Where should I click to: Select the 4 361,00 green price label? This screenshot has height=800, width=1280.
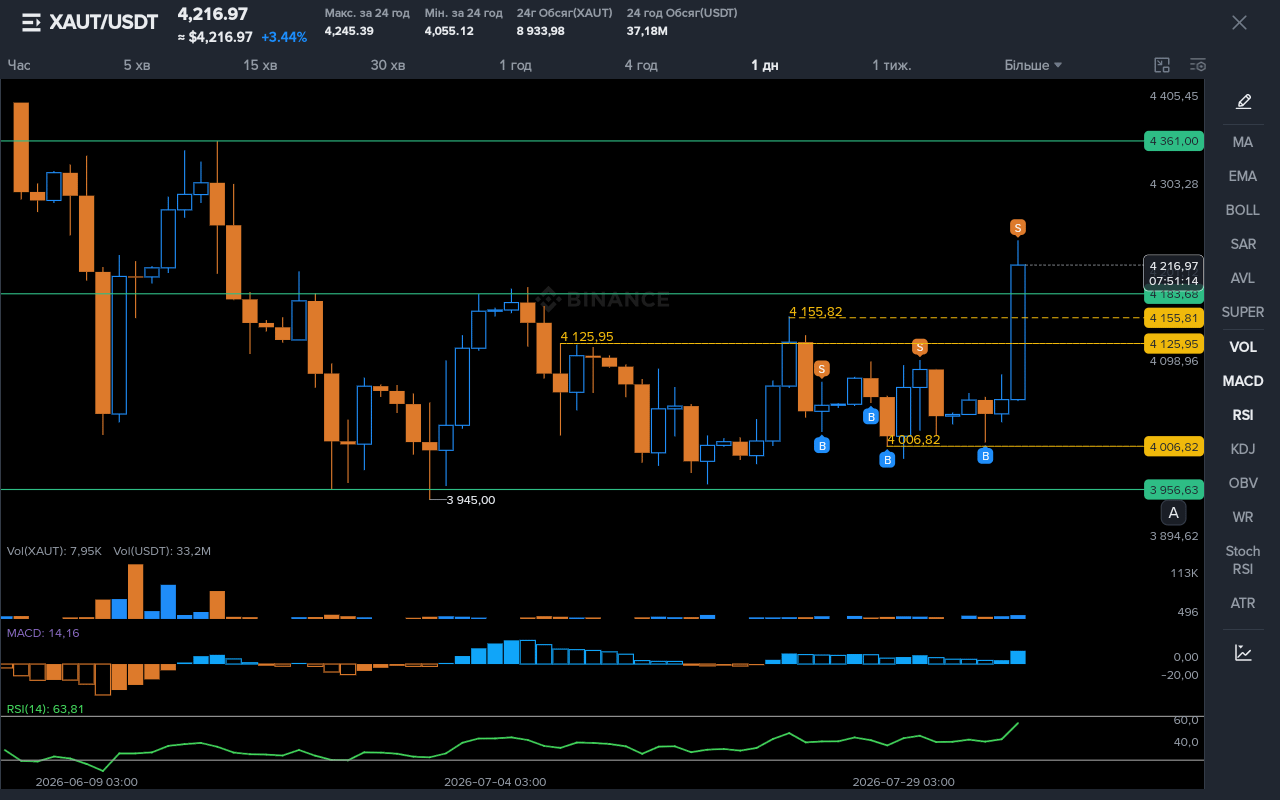coord(1174,141)
